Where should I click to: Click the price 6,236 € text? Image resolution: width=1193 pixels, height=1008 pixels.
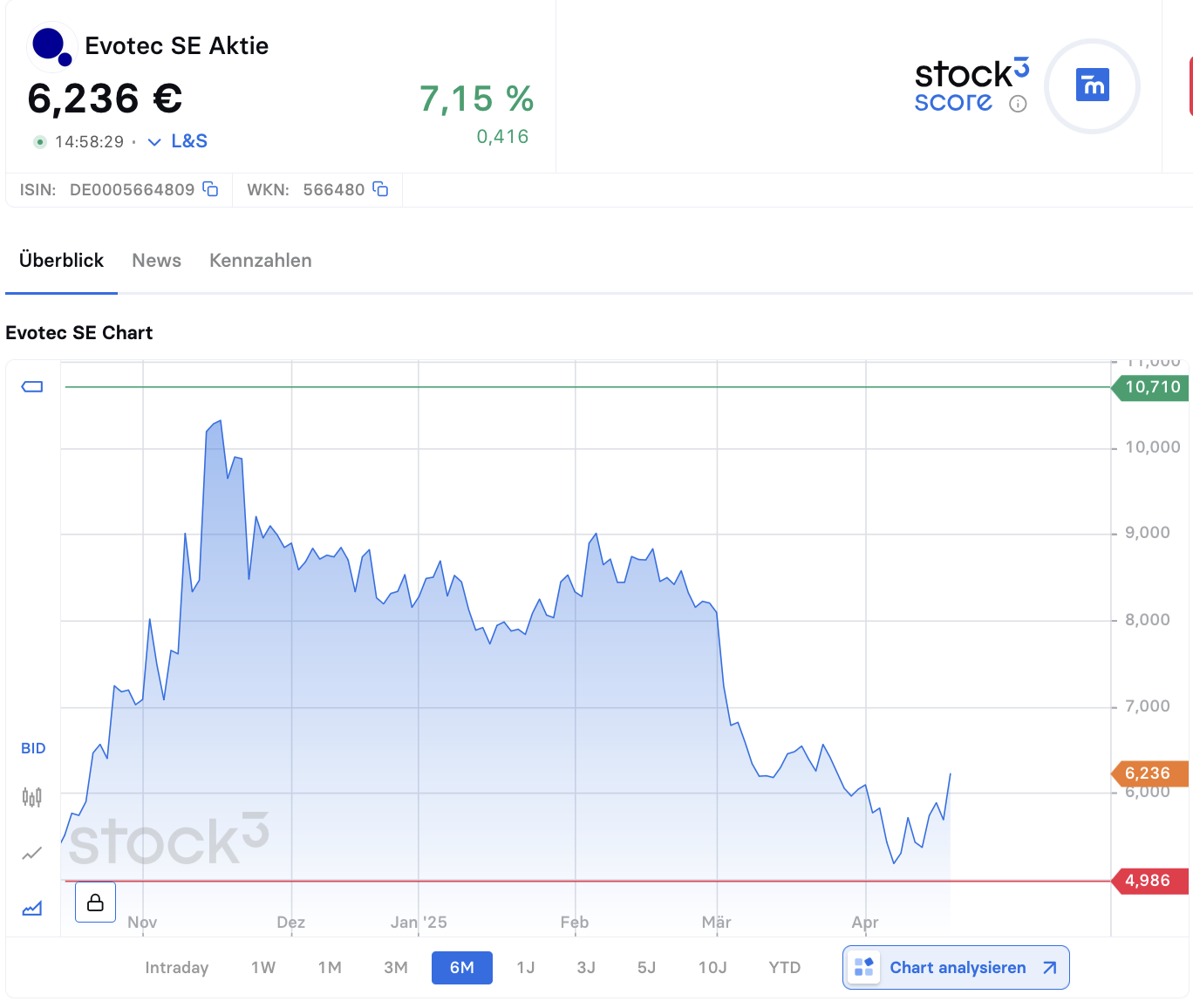105,99
